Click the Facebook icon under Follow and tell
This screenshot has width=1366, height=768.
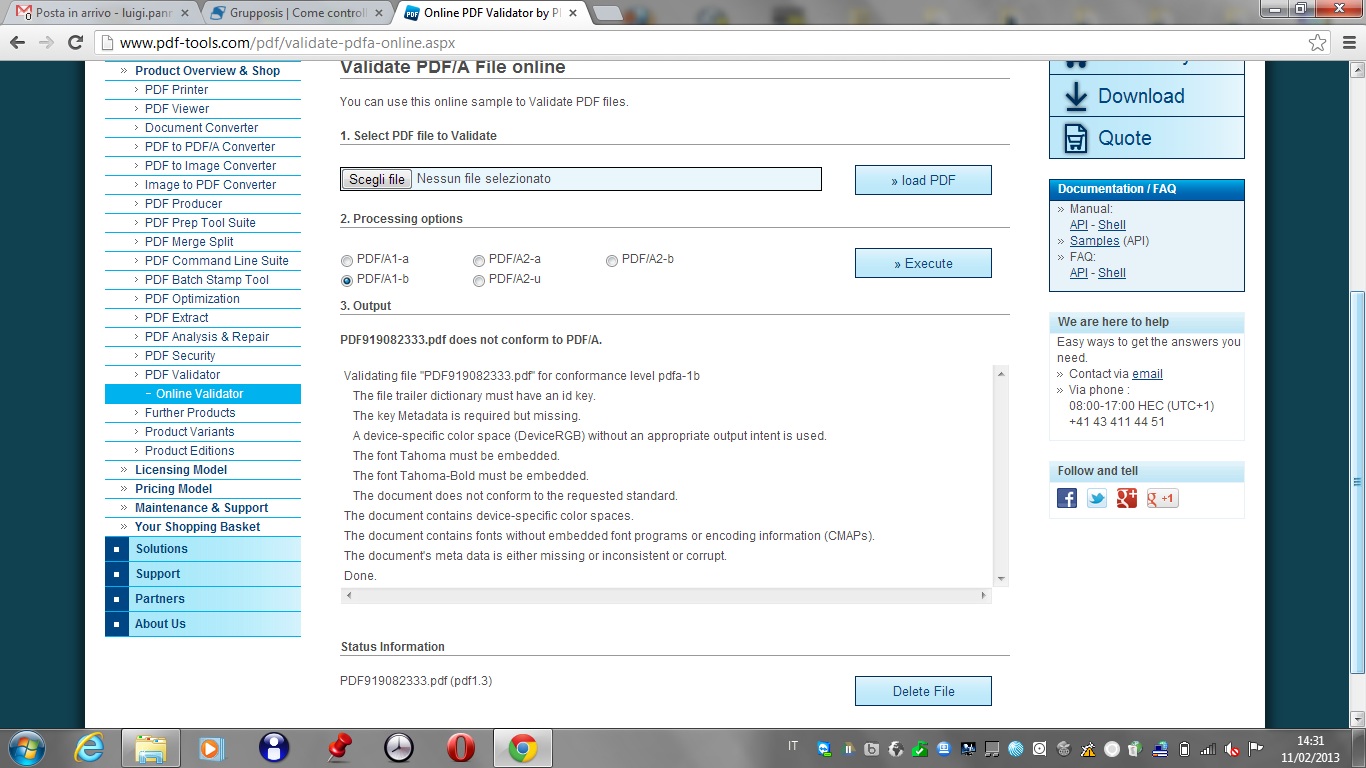[1067, 498]
